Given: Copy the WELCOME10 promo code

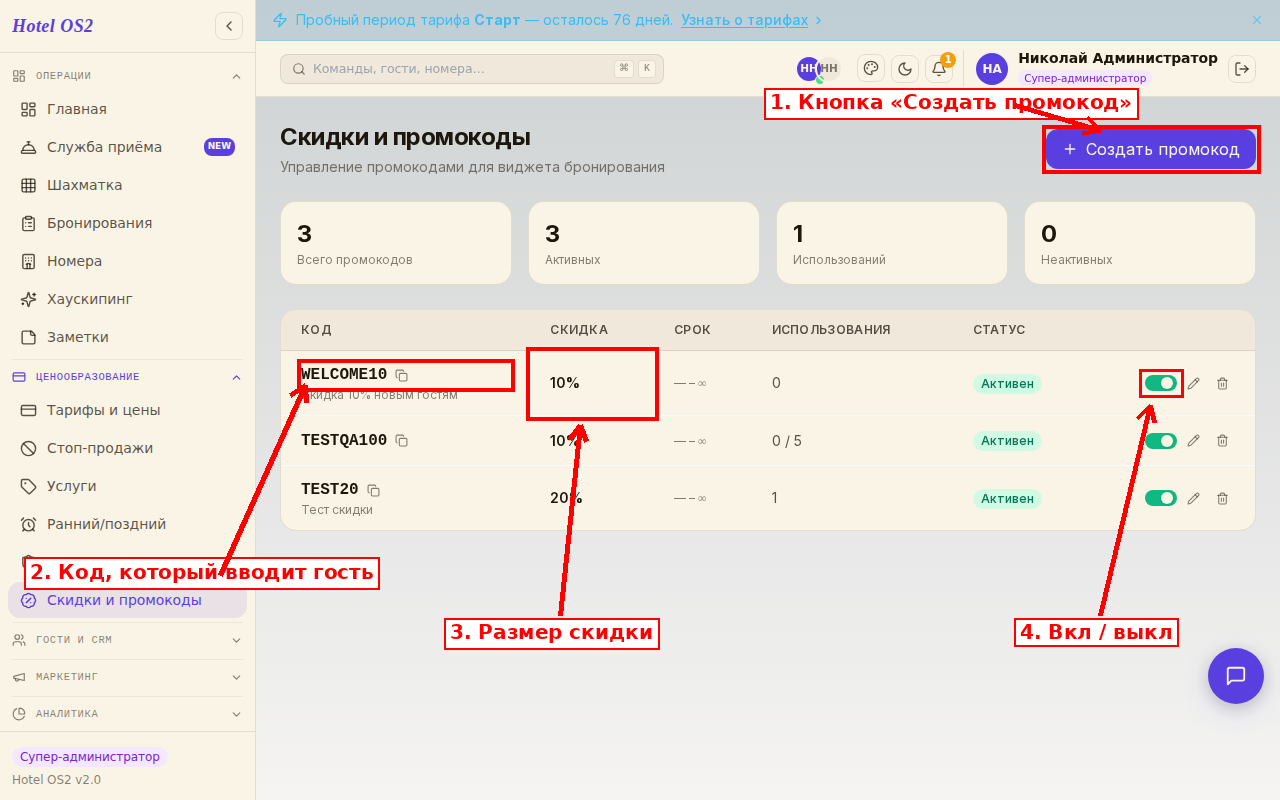Looking at the screenshot, I should [x=402, y=375].
